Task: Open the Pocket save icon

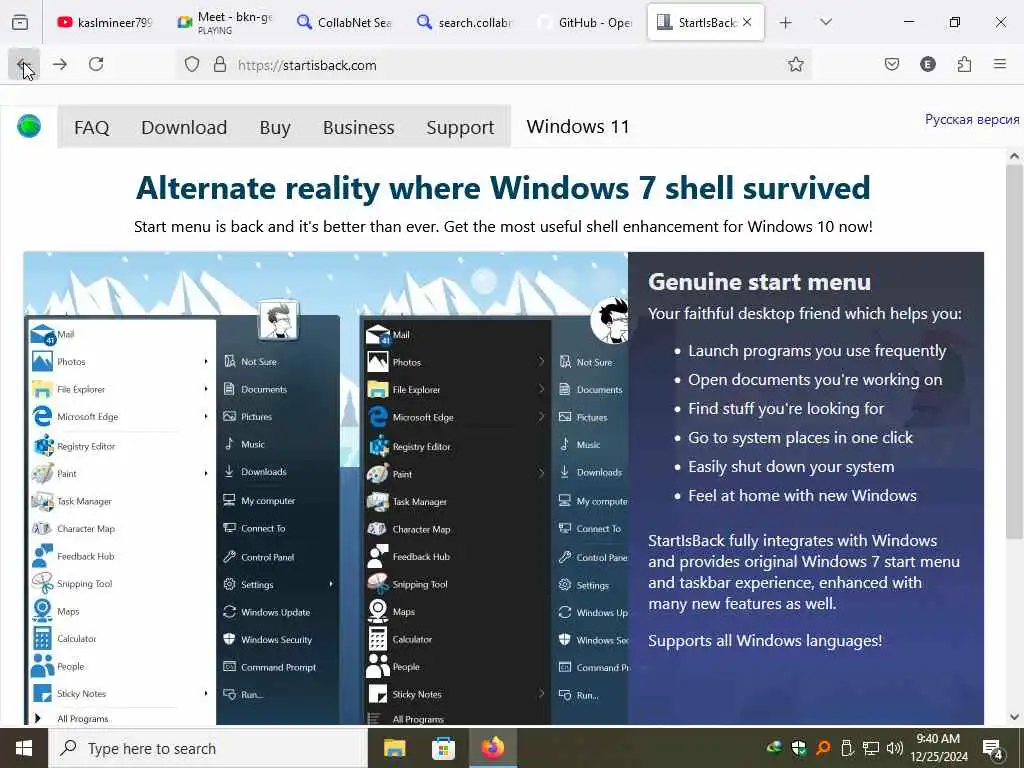Action: [891, 64]
